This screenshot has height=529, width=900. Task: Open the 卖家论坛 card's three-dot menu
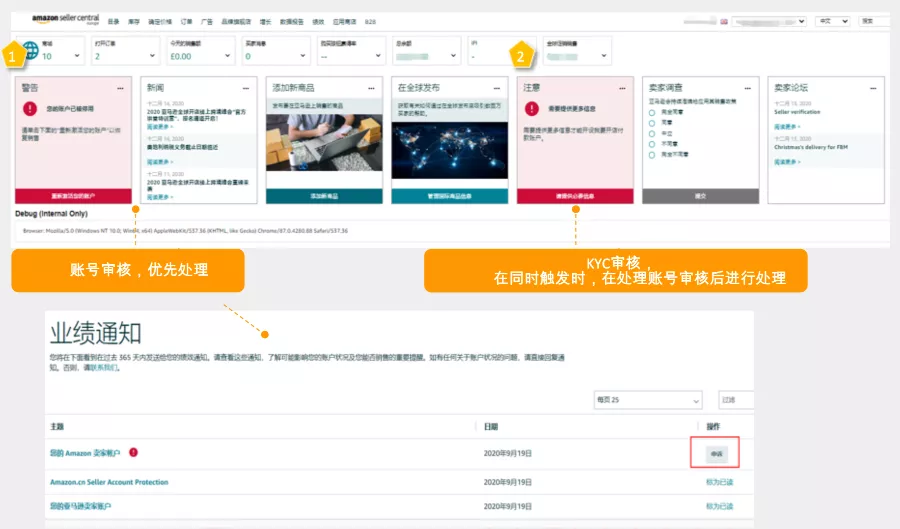point(873,88)
